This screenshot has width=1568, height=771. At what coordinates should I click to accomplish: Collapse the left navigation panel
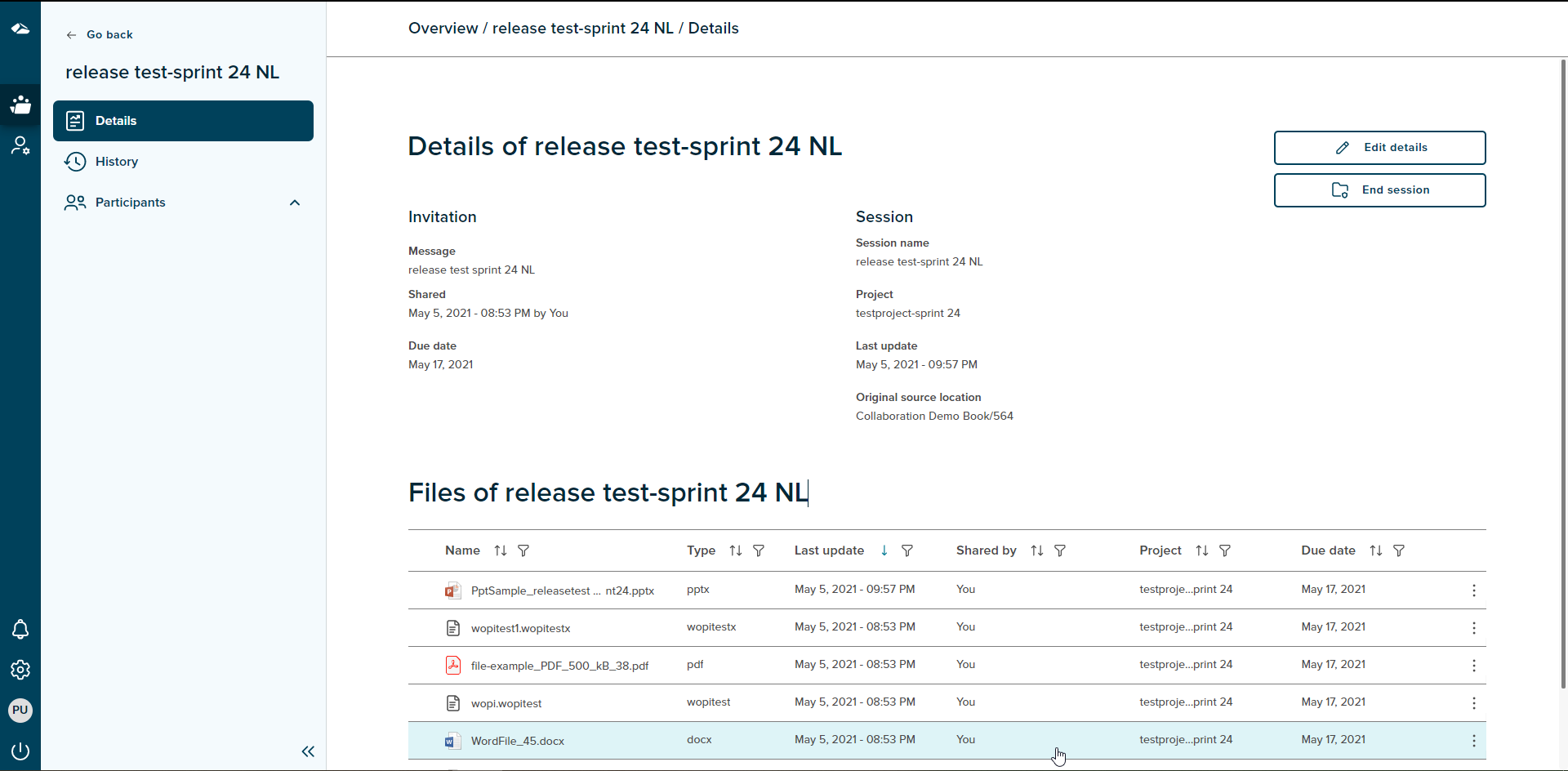(308, 751)
